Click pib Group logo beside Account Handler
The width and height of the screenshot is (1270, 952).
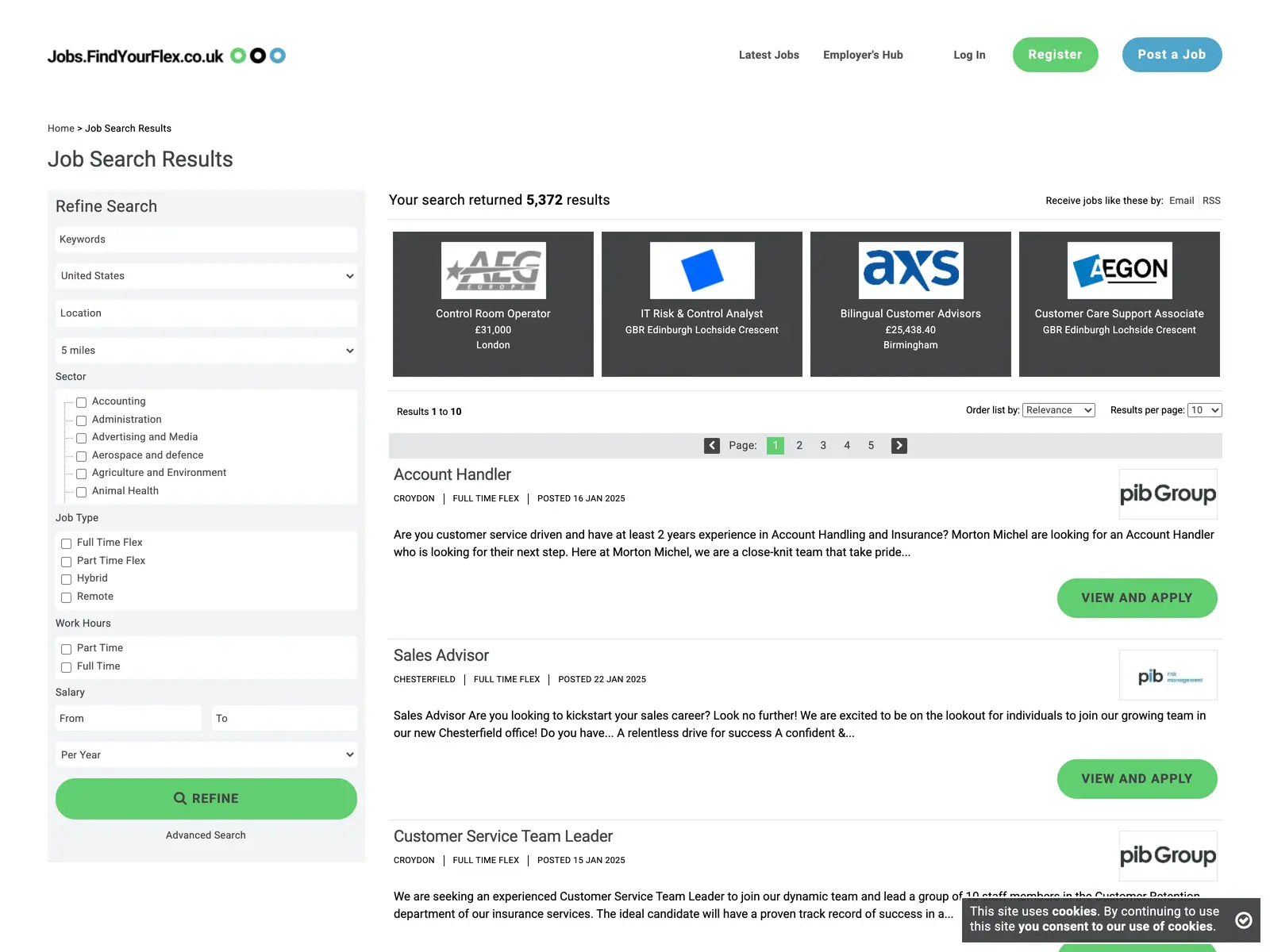pos(1168,494)
